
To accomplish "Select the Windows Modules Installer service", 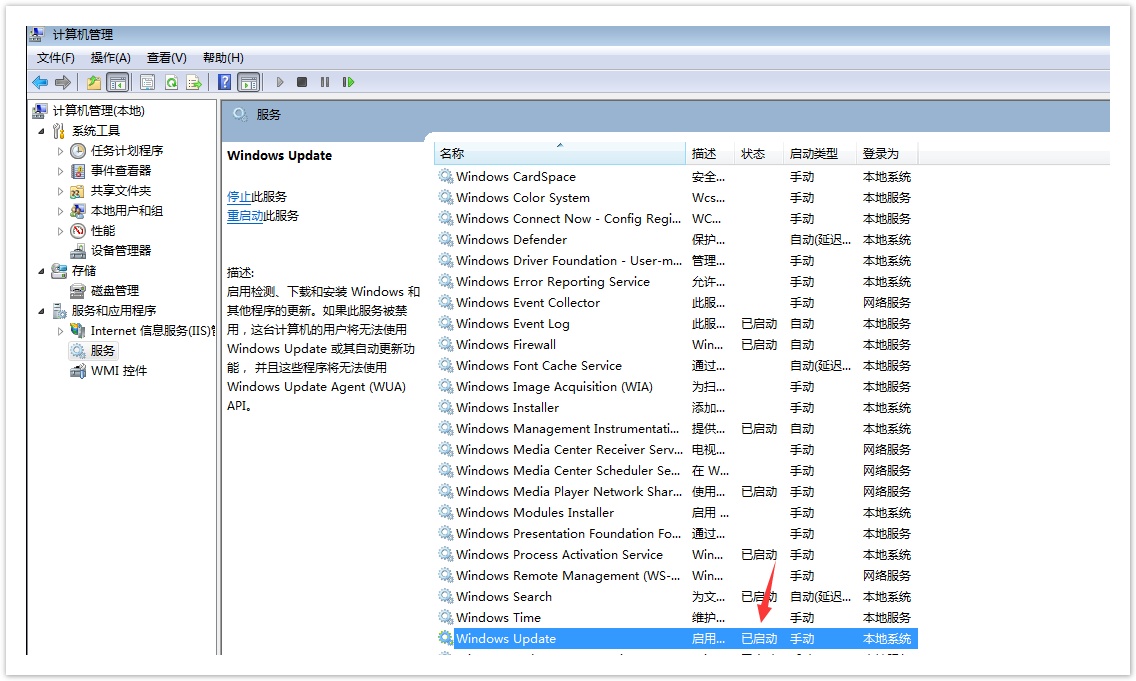I will 676,512.
